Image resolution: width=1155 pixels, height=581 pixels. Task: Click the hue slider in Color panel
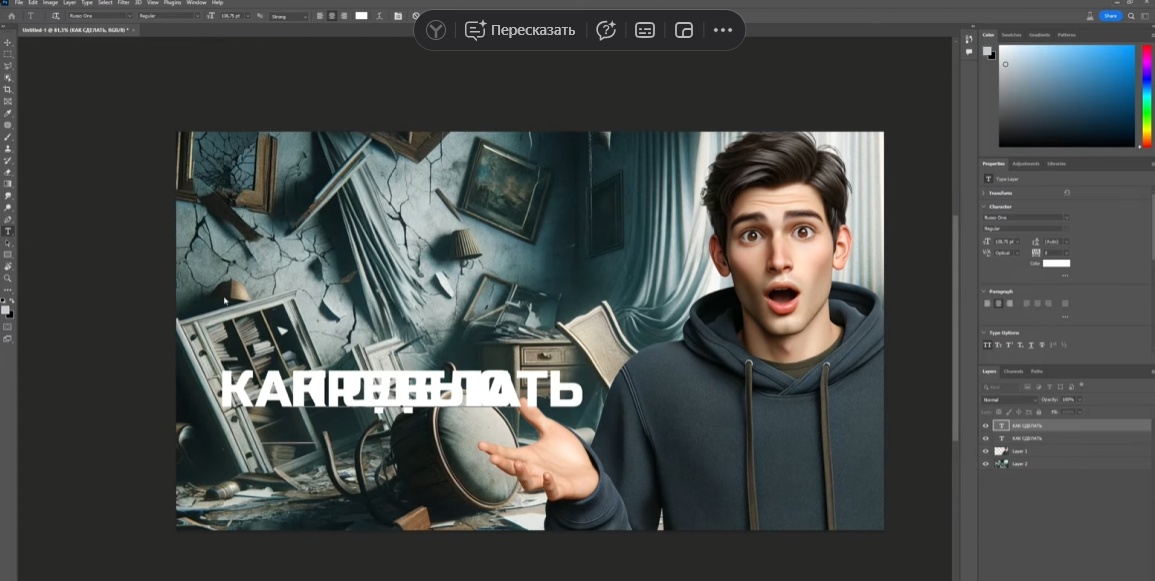[1147, 96]
